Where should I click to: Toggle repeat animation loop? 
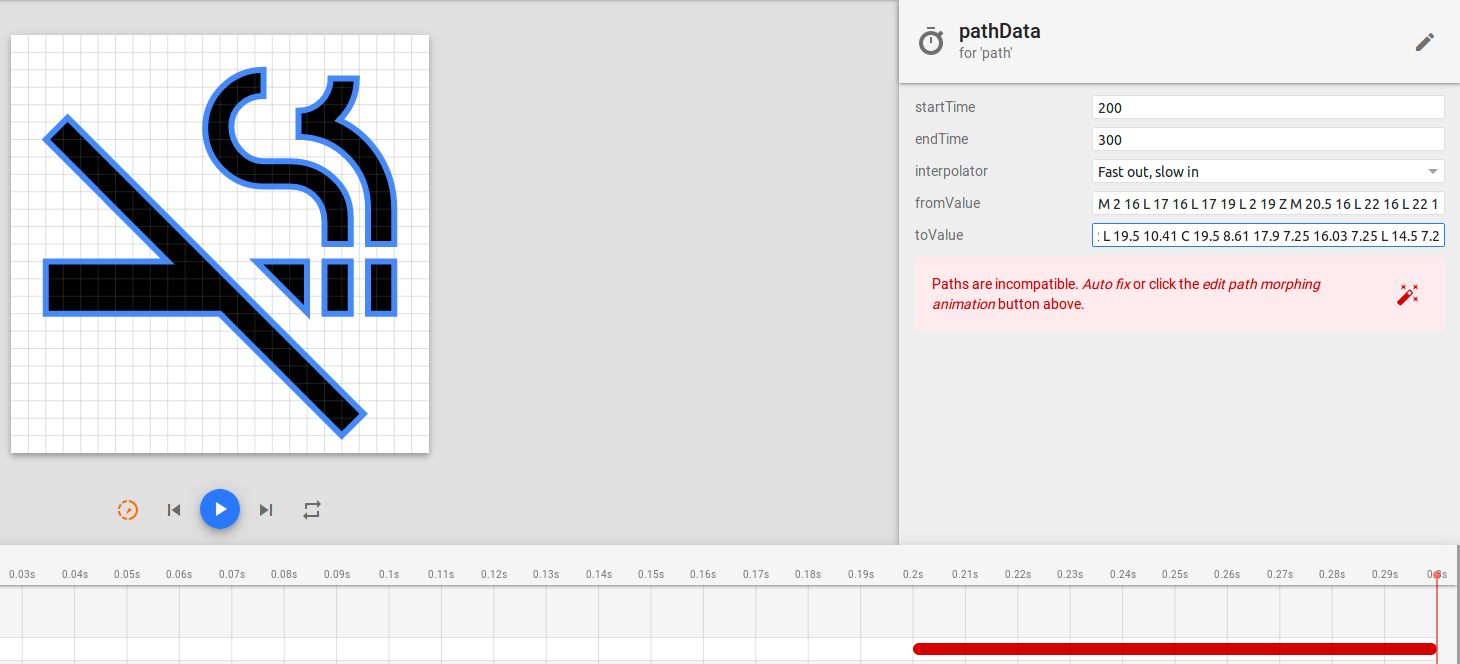(312, 510)
